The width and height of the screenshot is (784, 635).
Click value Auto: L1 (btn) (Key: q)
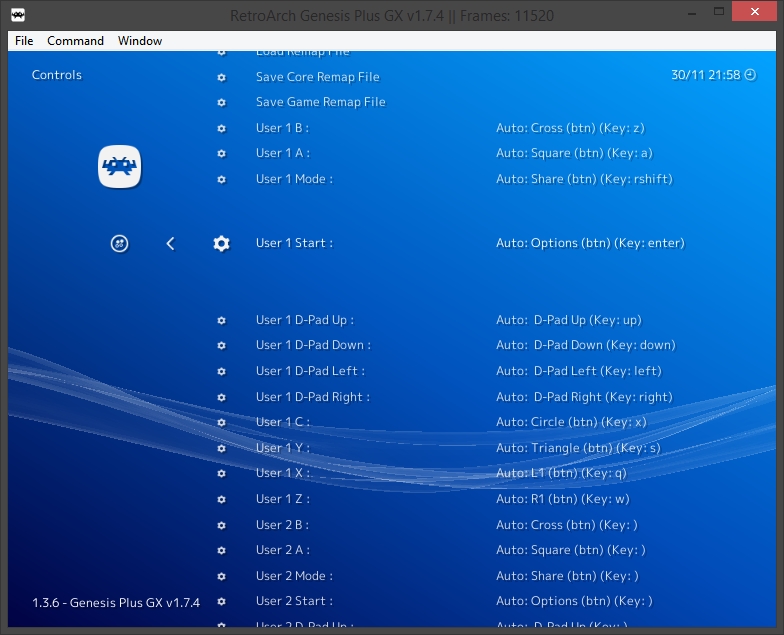pyautogui.click(x=562, y=473)
